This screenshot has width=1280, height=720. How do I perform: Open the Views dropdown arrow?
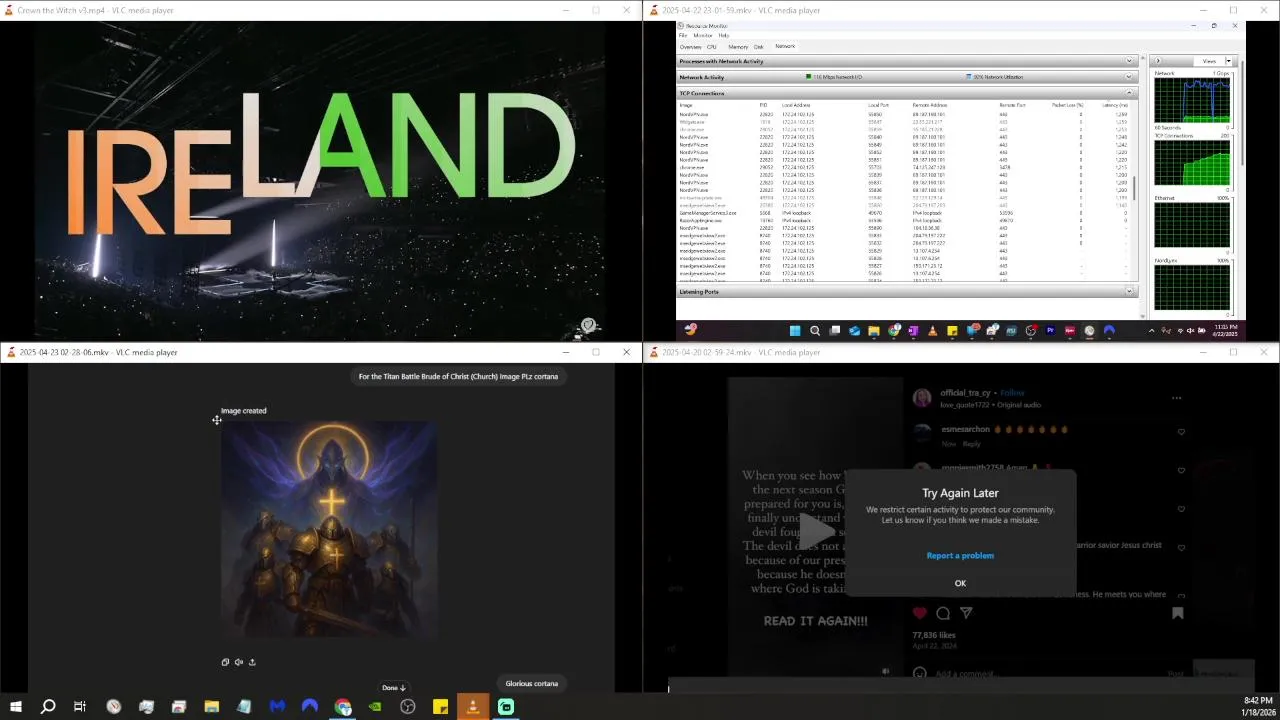(1229, 61)
